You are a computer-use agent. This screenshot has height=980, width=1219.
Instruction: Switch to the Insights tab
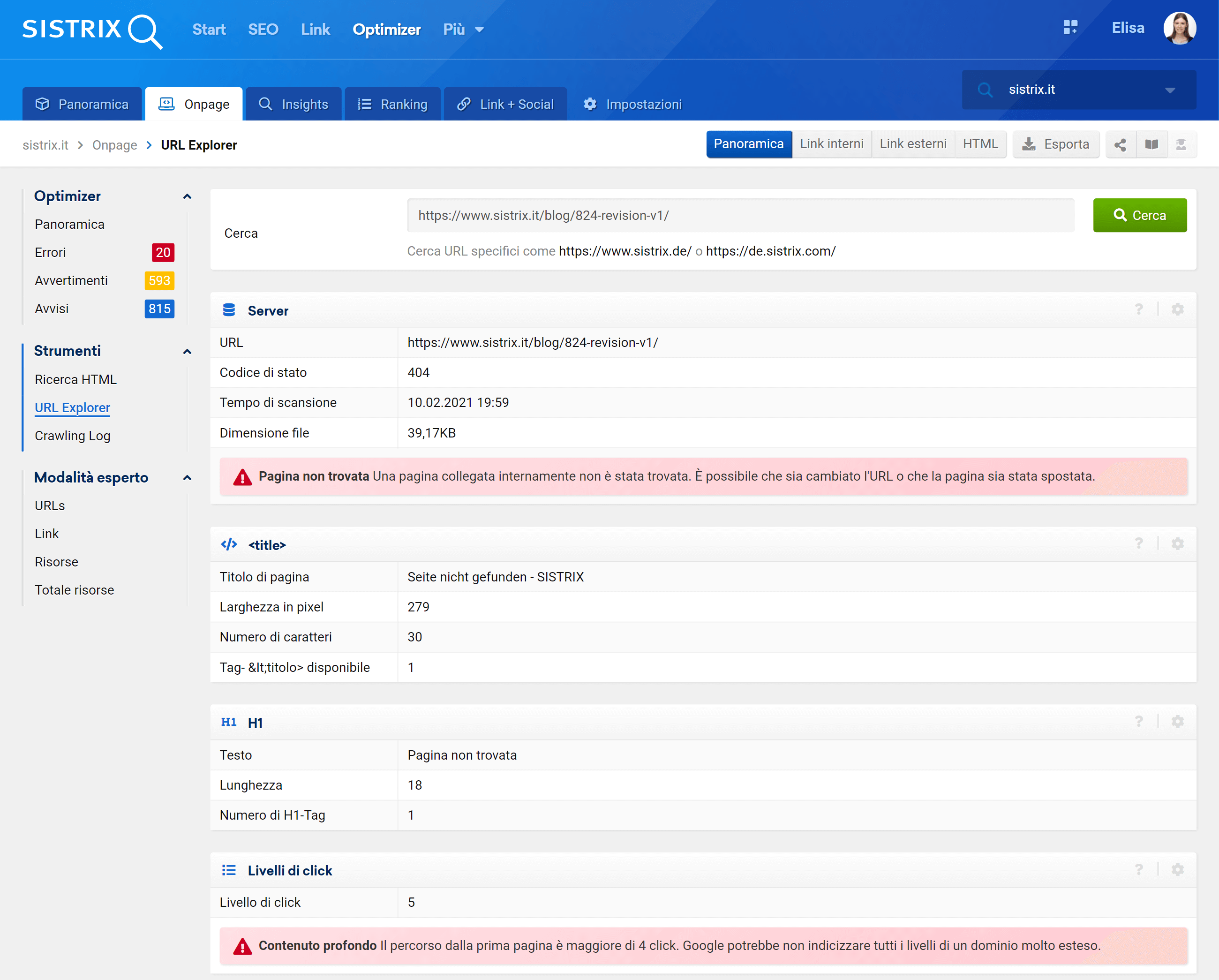(293, 105)
